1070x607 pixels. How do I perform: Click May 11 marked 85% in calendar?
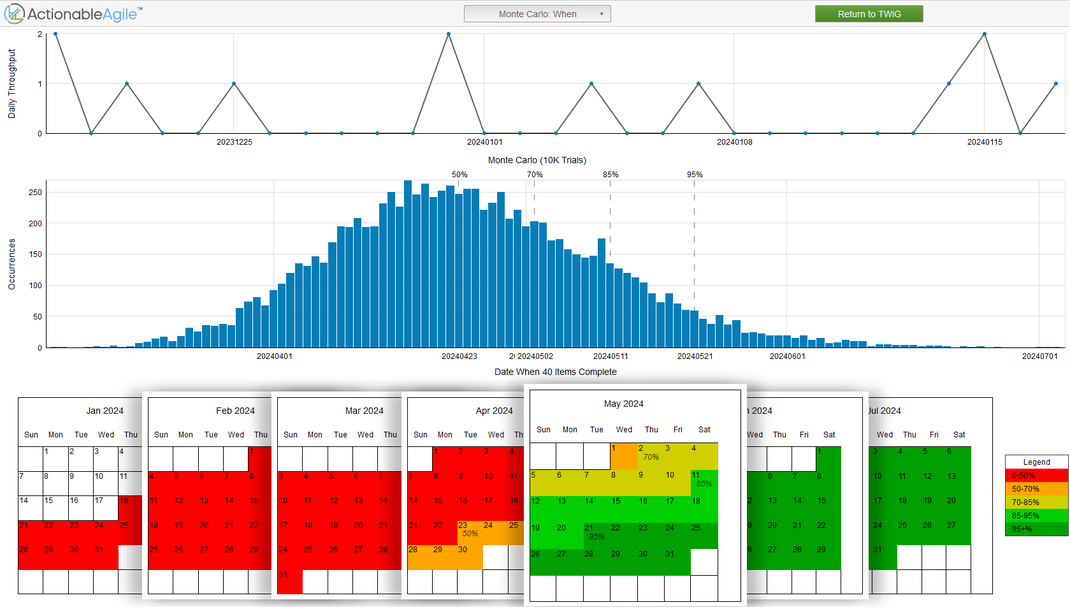click(x=703, y=480)
